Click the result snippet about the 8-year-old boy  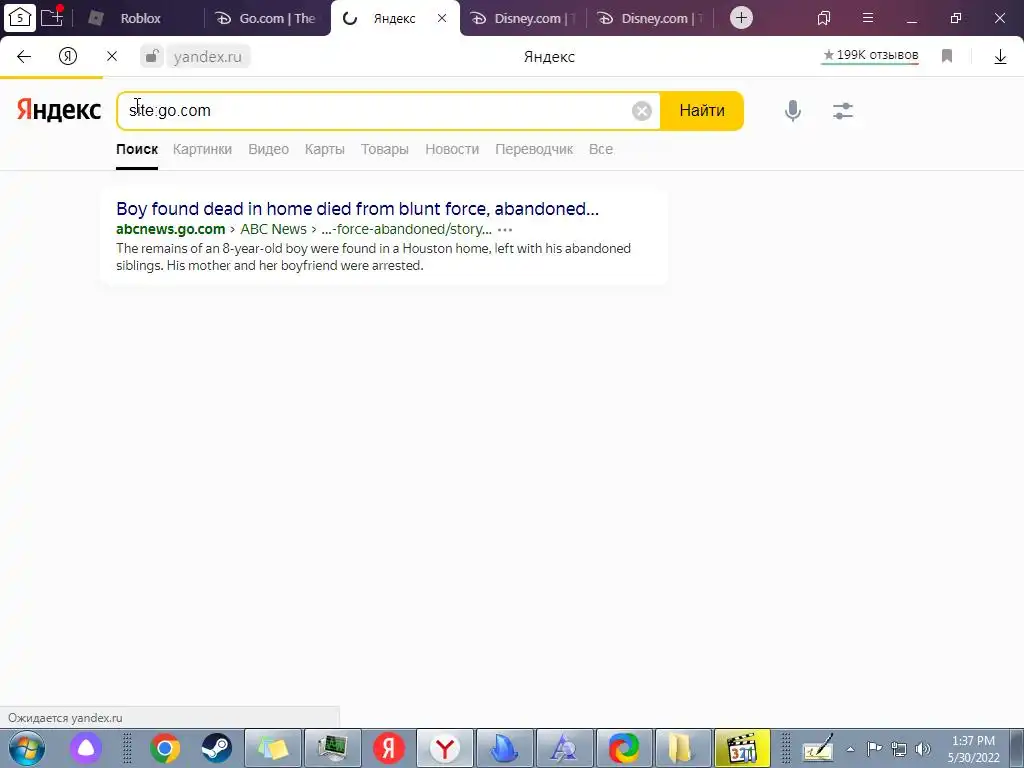(x=374, y=257)
